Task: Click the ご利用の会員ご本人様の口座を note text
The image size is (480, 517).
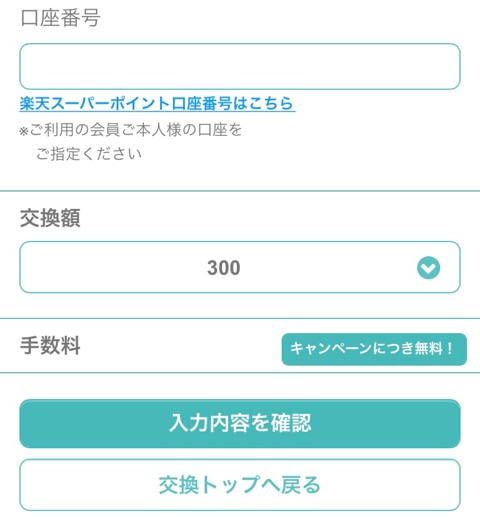Action: point(136,129)
